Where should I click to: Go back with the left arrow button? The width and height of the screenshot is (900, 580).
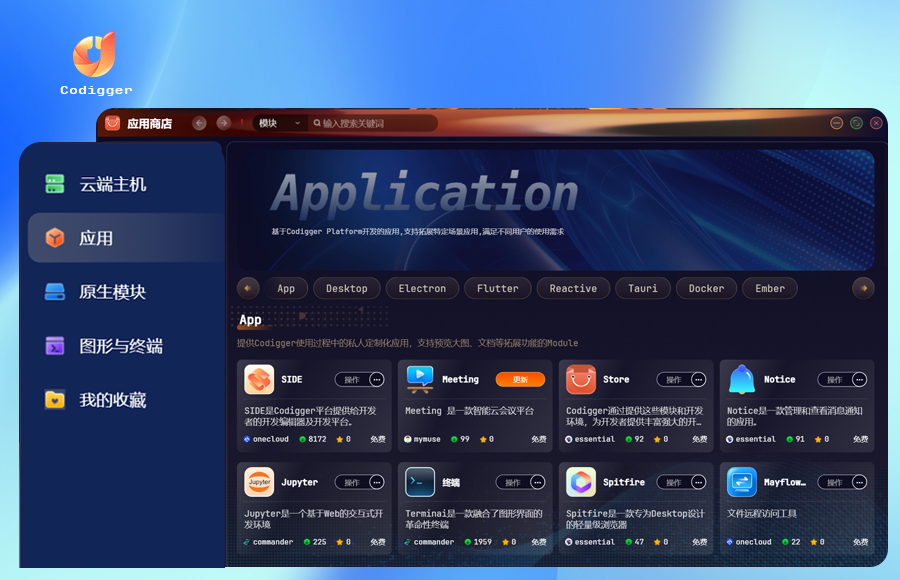point(199,123)
